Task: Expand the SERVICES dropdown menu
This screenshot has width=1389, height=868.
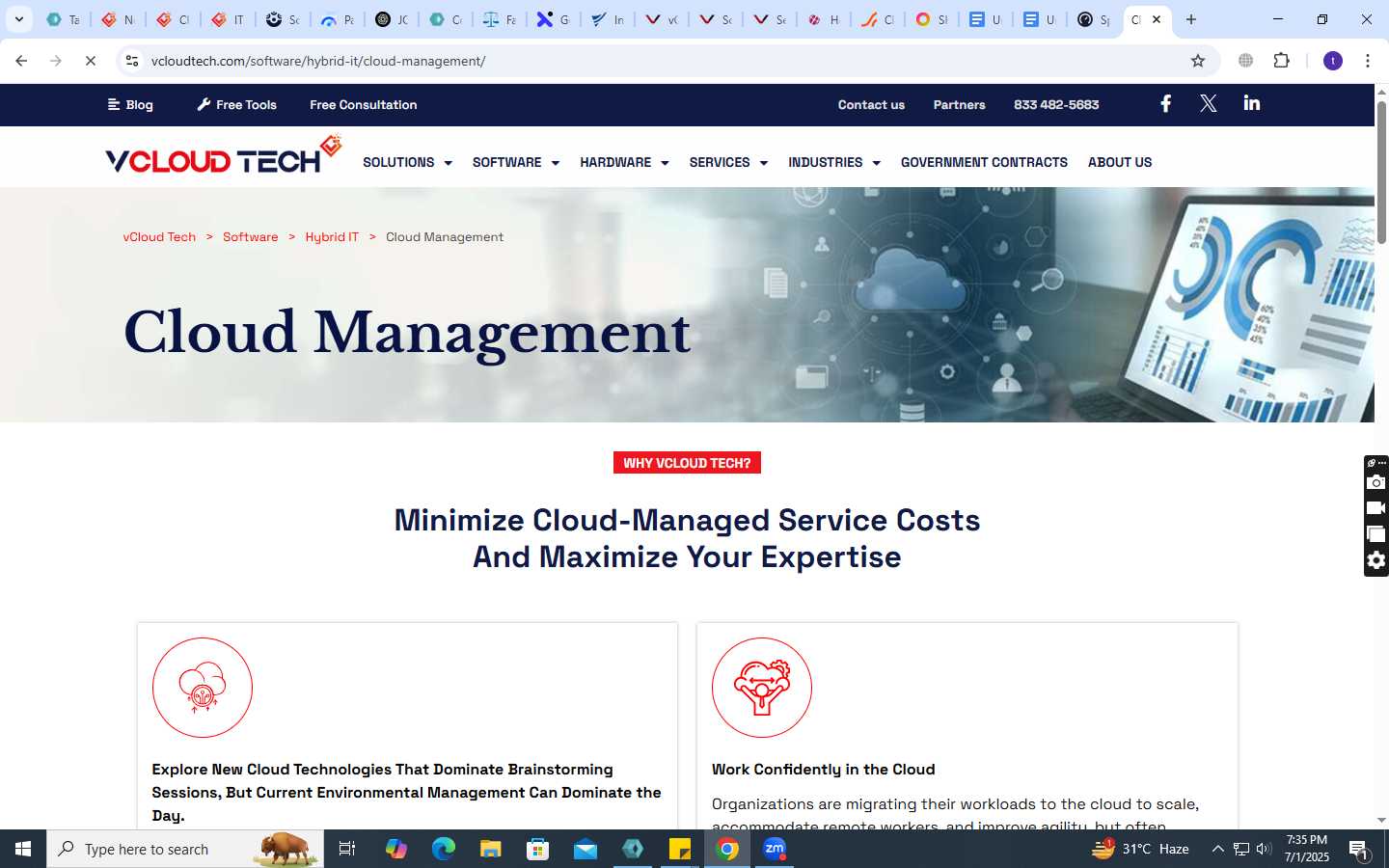Action: [x=728, y=162]
